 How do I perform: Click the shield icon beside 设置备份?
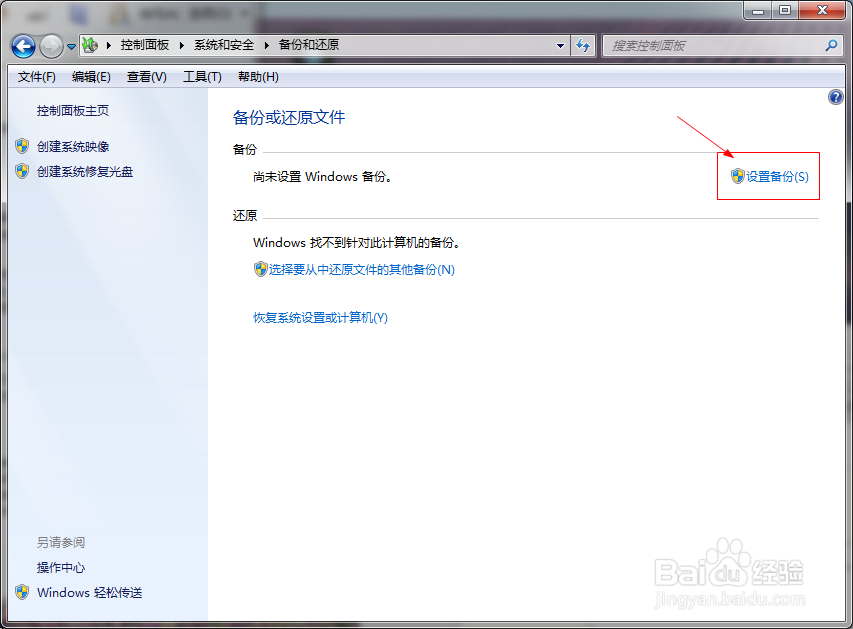737,175
